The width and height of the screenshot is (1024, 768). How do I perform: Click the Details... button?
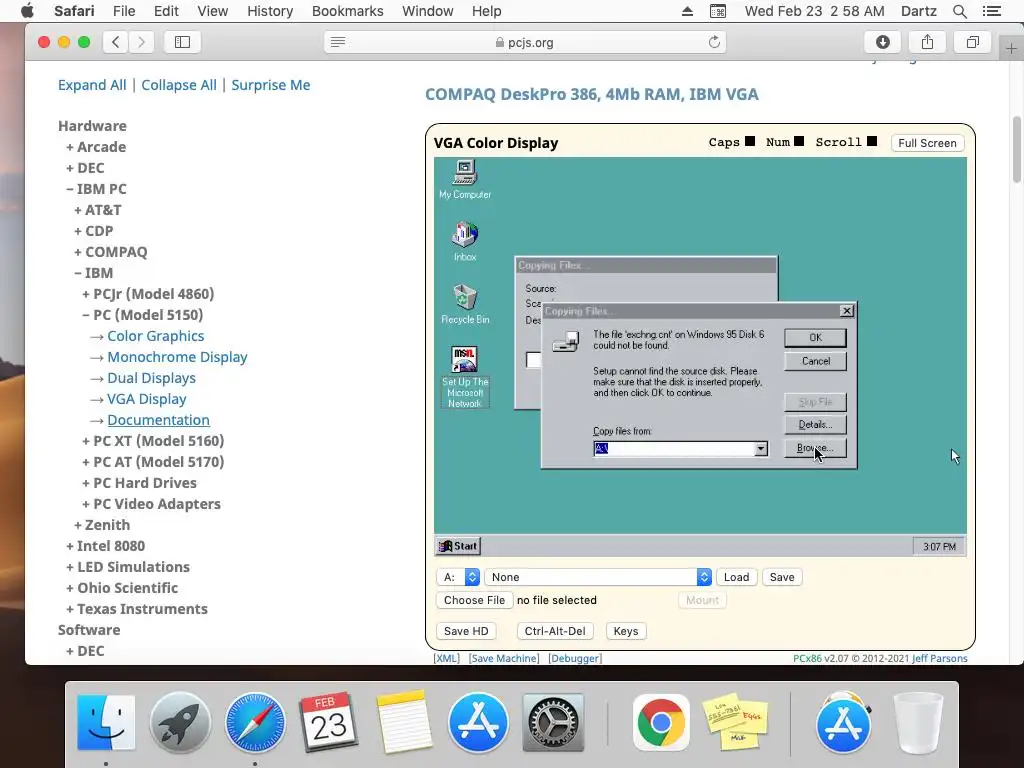point(815,424)
